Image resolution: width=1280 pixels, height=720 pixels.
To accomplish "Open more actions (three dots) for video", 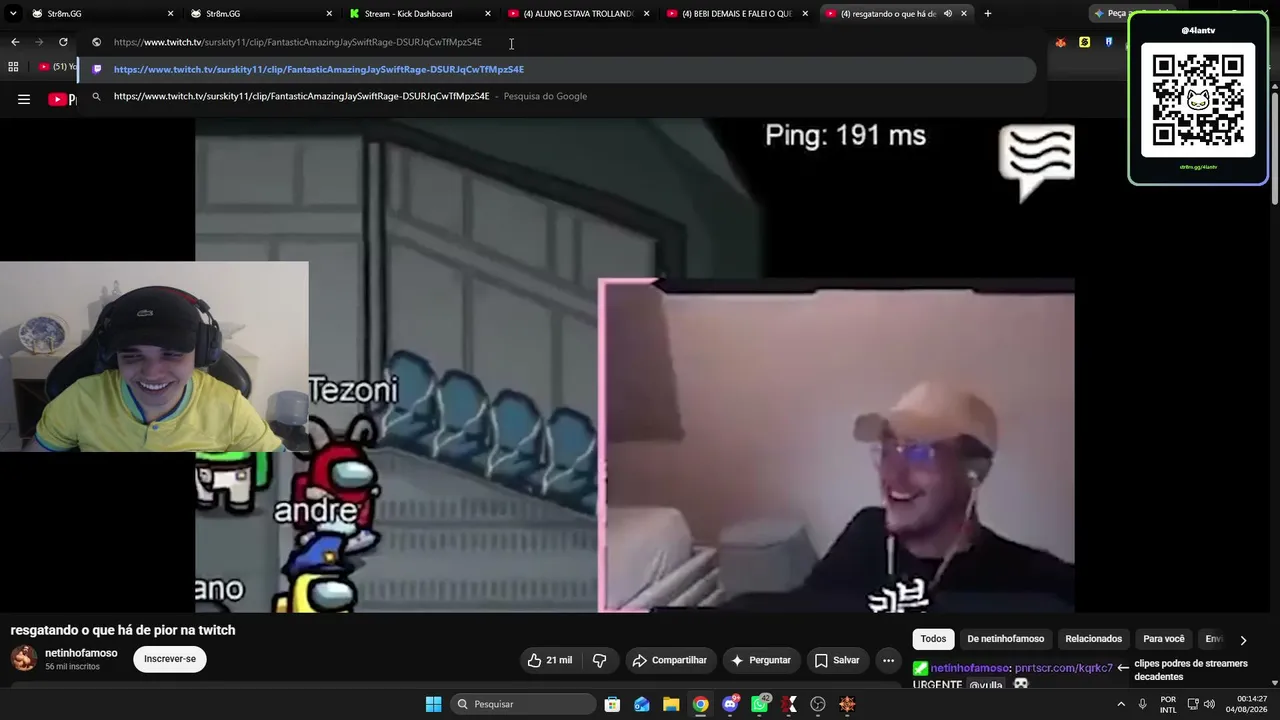I will (888, 660).
